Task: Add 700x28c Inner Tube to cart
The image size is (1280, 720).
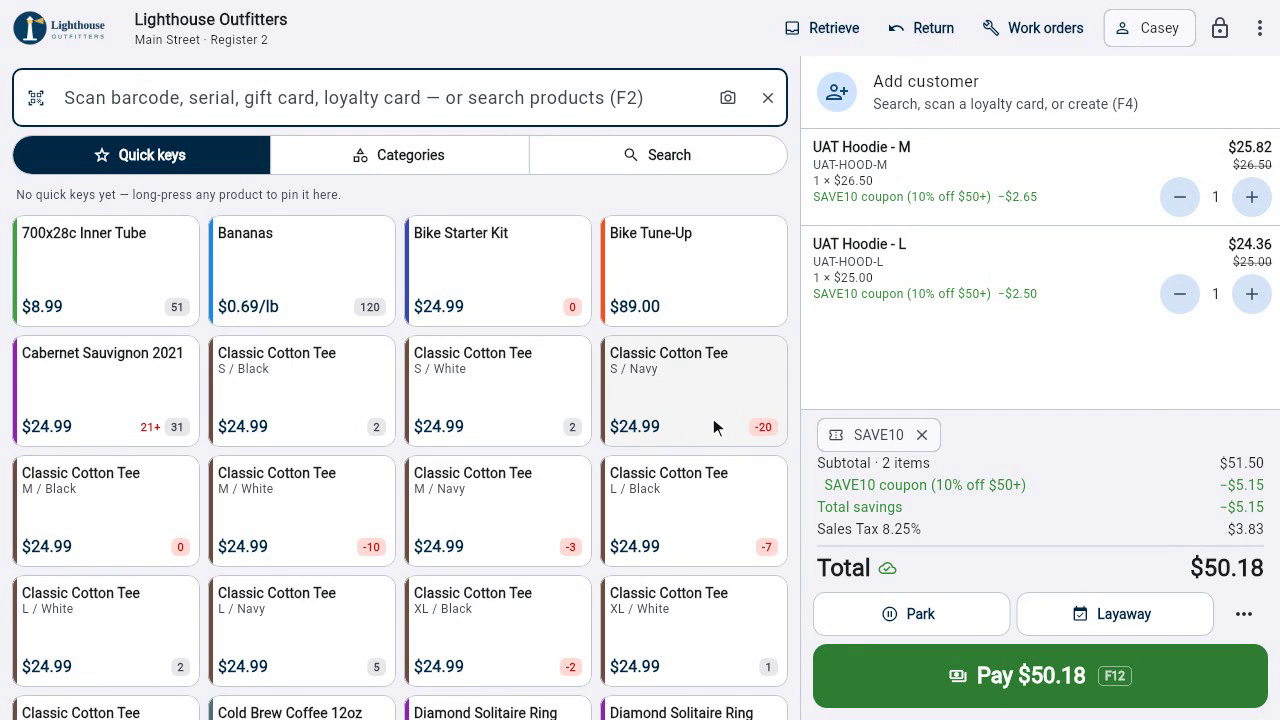Action: (106, 271)
